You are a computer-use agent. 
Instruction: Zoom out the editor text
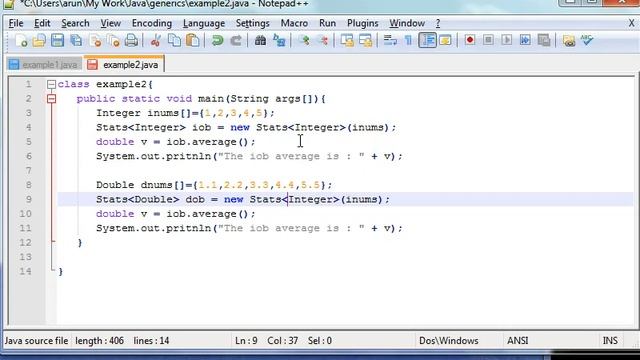tap(322, 40)
